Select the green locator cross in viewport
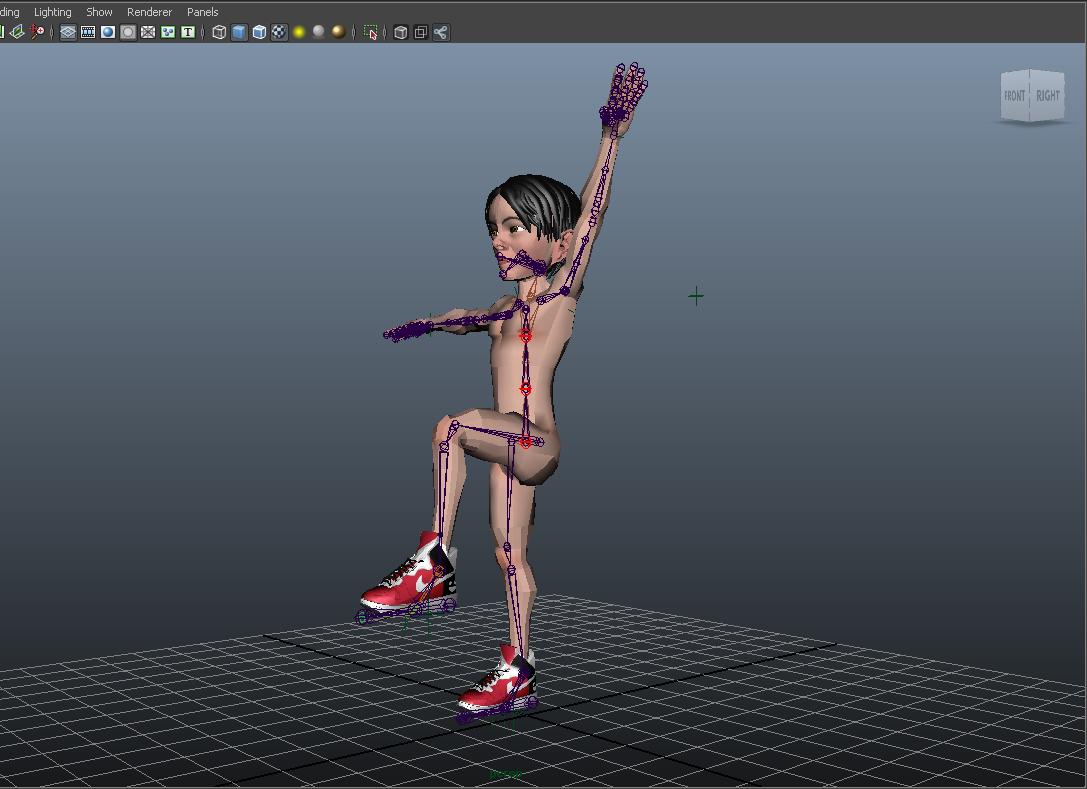The height and width of the screenshot is (789, 1087). click(x=696, y=296)
